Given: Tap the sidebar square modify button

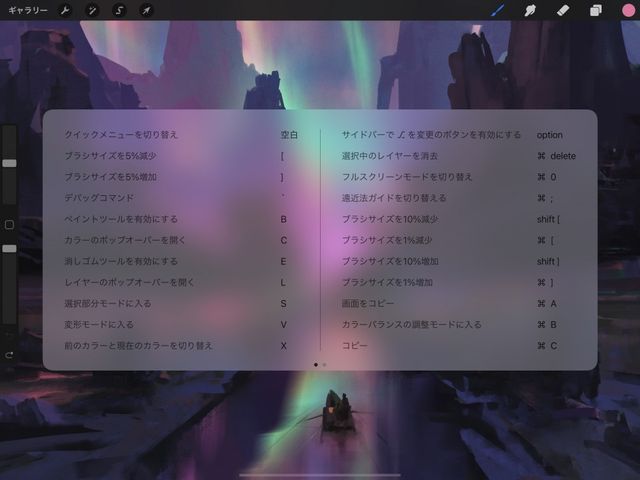Looking at the screenshot, I should click(x=9, y=225).
